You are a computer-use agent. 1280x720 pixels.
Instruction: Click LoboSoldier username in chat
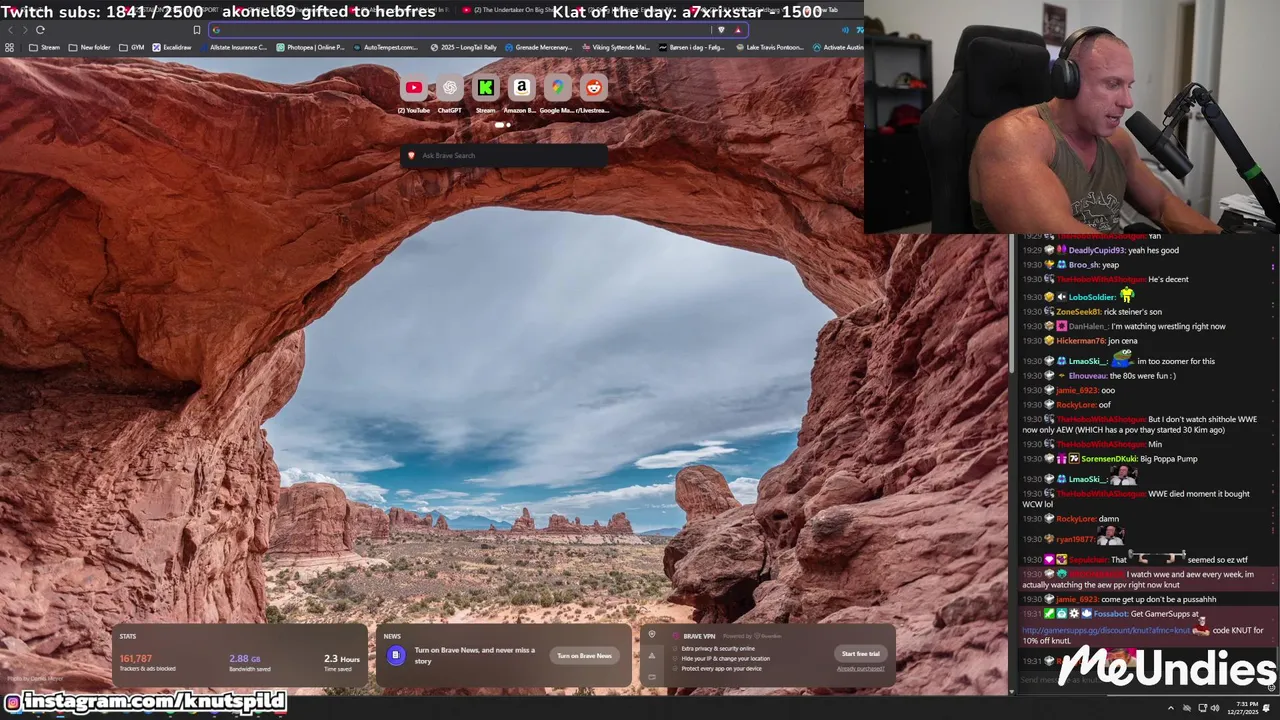[1092, 297]
